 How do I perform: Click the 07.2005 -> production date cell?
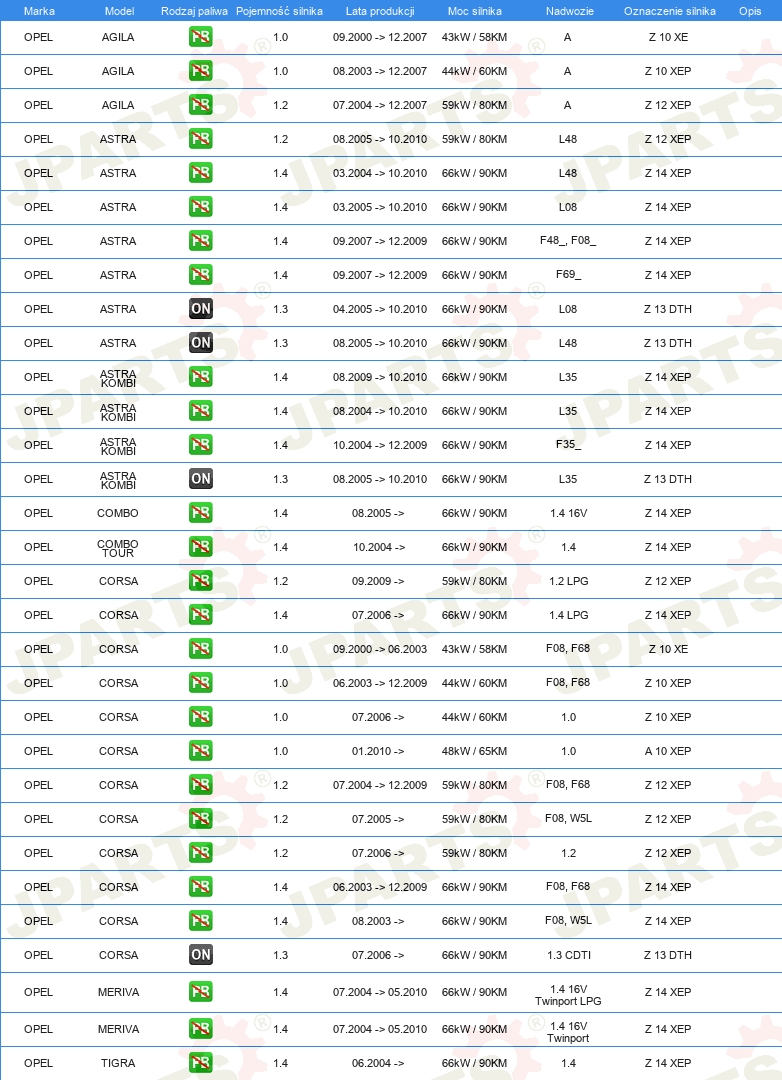coord(378,819)
